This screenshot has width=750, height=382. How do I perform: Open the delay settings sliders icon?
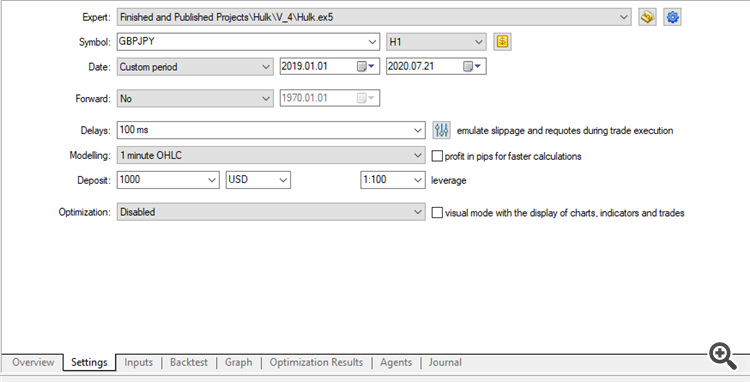[x=441, y=130]
